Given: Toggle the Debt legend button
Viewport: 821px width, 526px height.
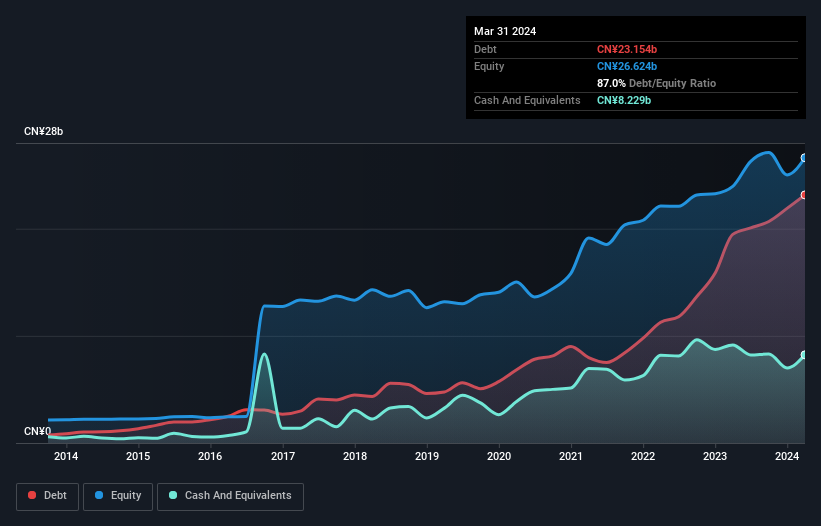Looking at the screenshot, I should (x=48, y=496).
